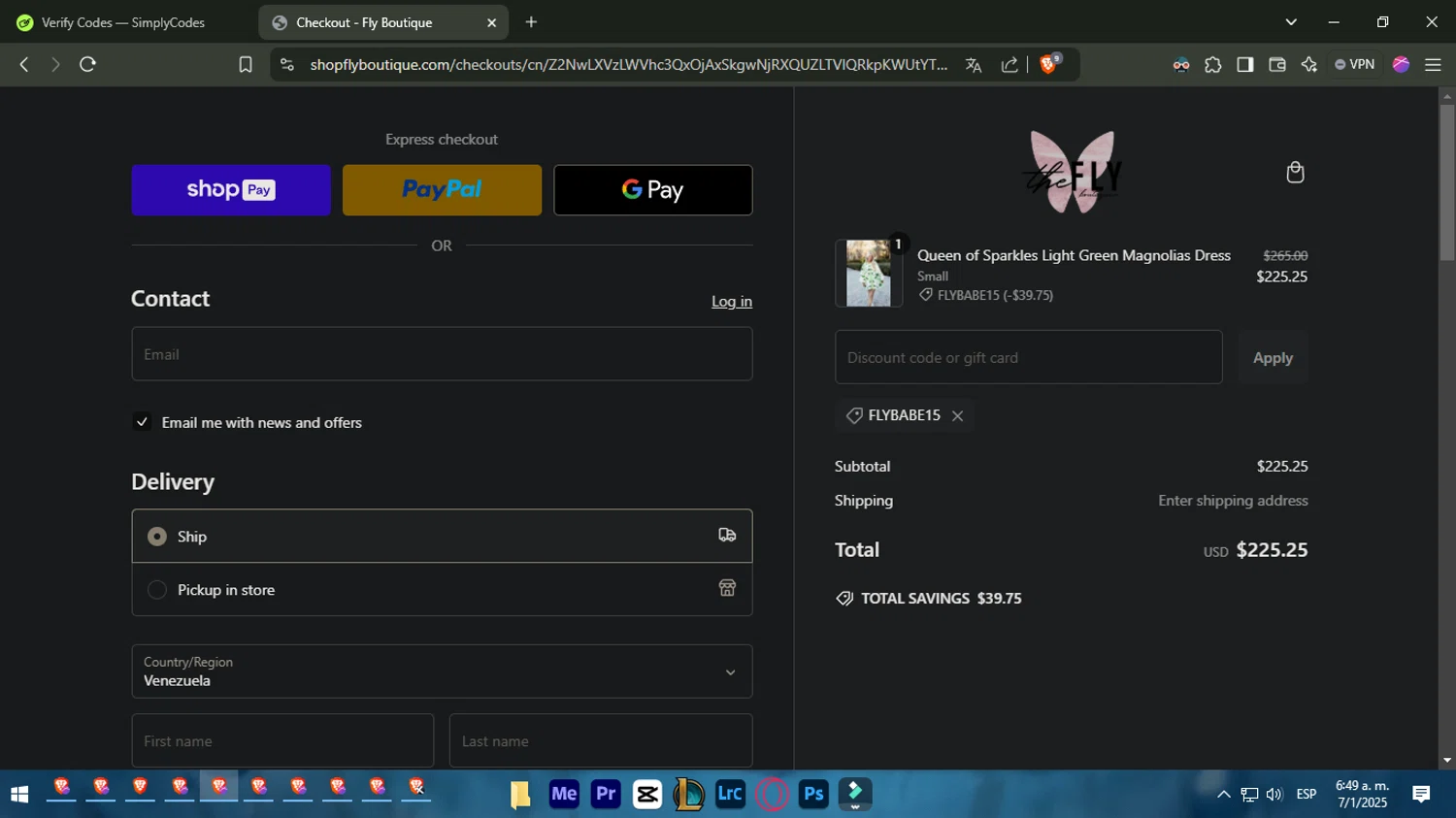1456x818 pixels.
Task: Click the ship truck icon
Action: 727,535
